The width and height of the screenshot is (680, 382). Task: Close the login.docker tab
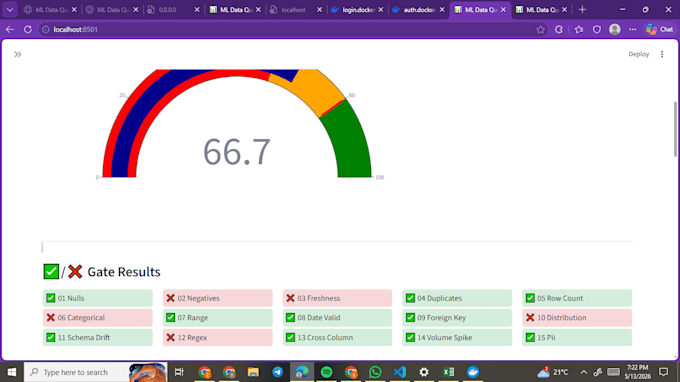pyautogui.click(x=381, y=10)
